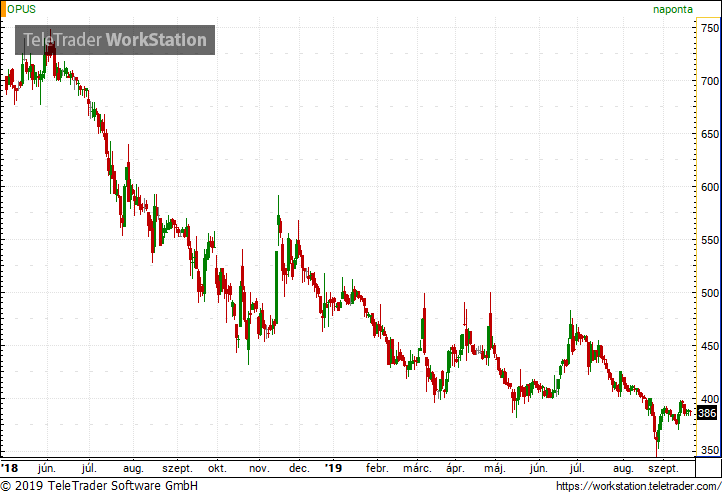Screen dimensions: 722x495
Task: Click the 'dec.' month label
Action: pyautogui.click(x=299, y=469)
